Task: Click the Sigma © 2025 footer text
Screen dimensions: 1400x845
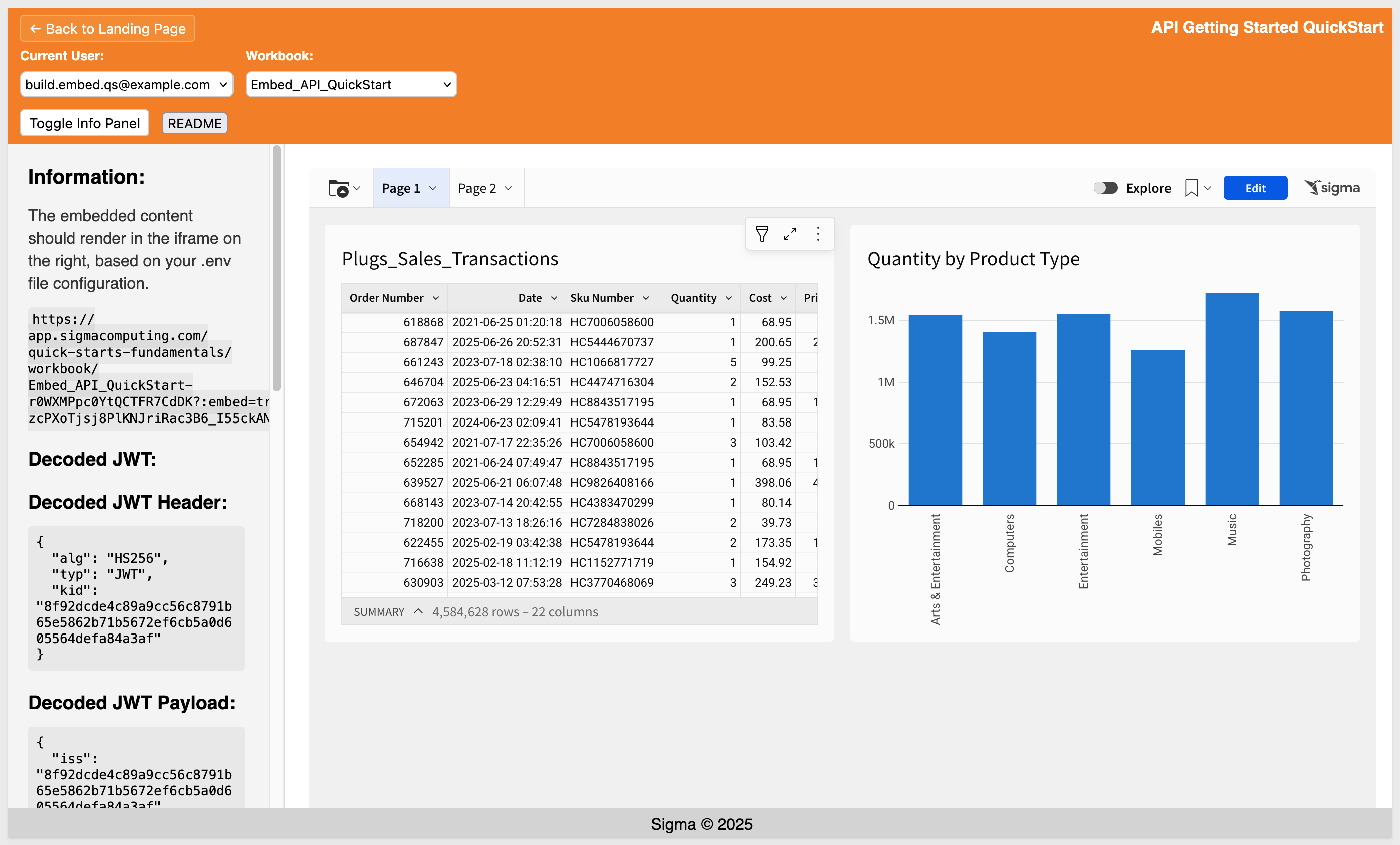Action: [701, 824]
